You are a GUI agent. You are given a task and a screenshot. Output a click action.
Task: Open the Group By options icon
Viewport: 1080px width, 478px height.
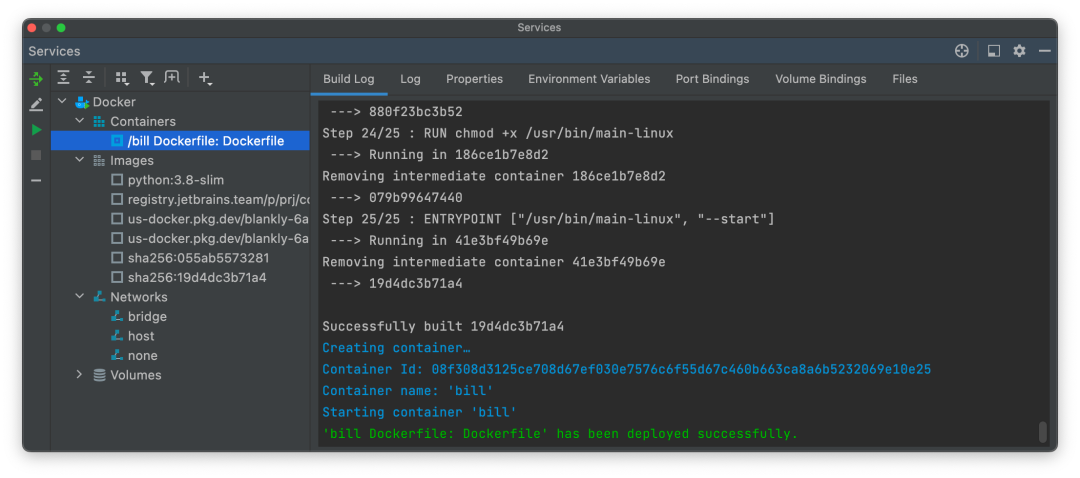pyautogui.click(x=122, y=78)
